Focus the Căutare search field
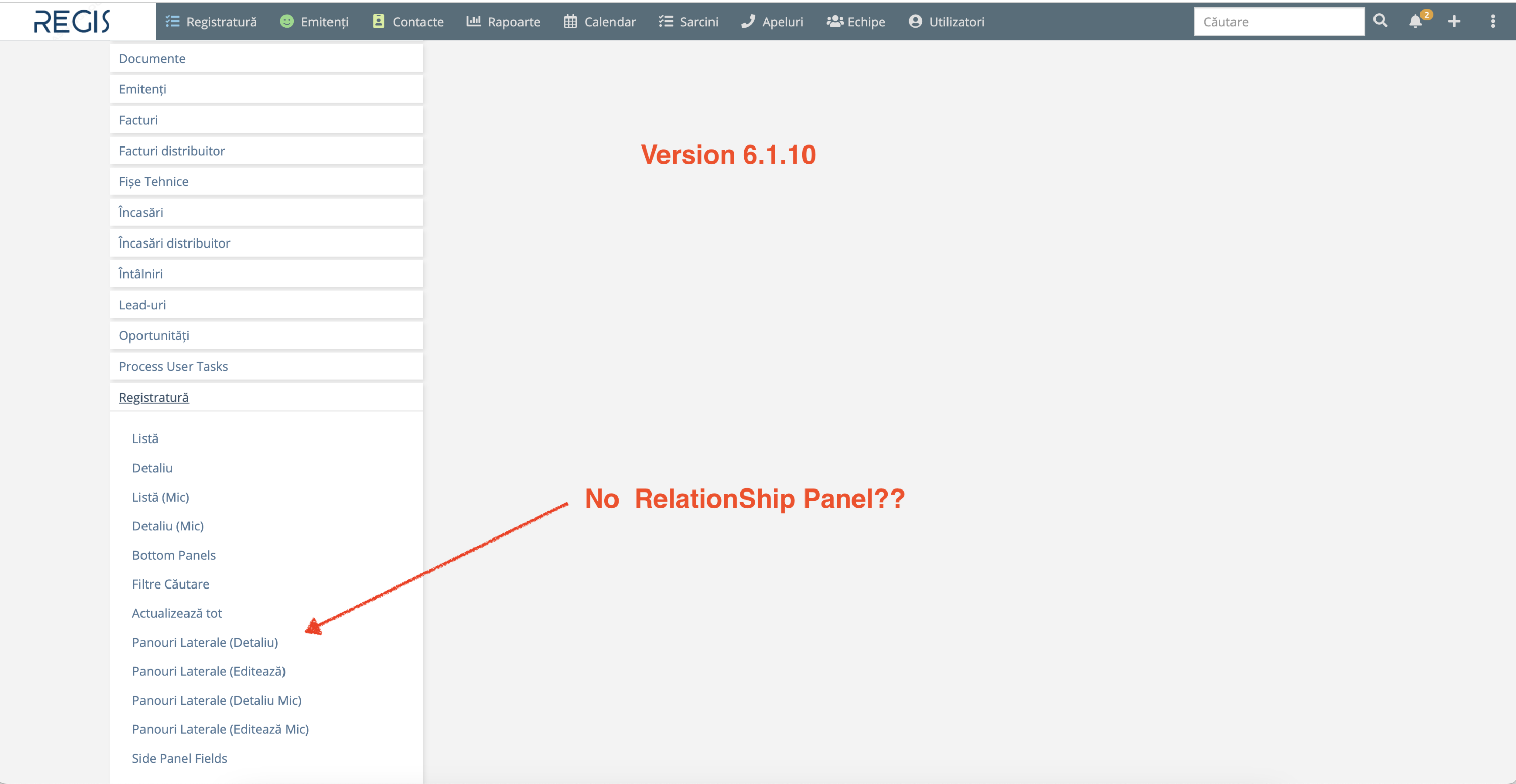 pyautogui.click(x=1278, y=21)
